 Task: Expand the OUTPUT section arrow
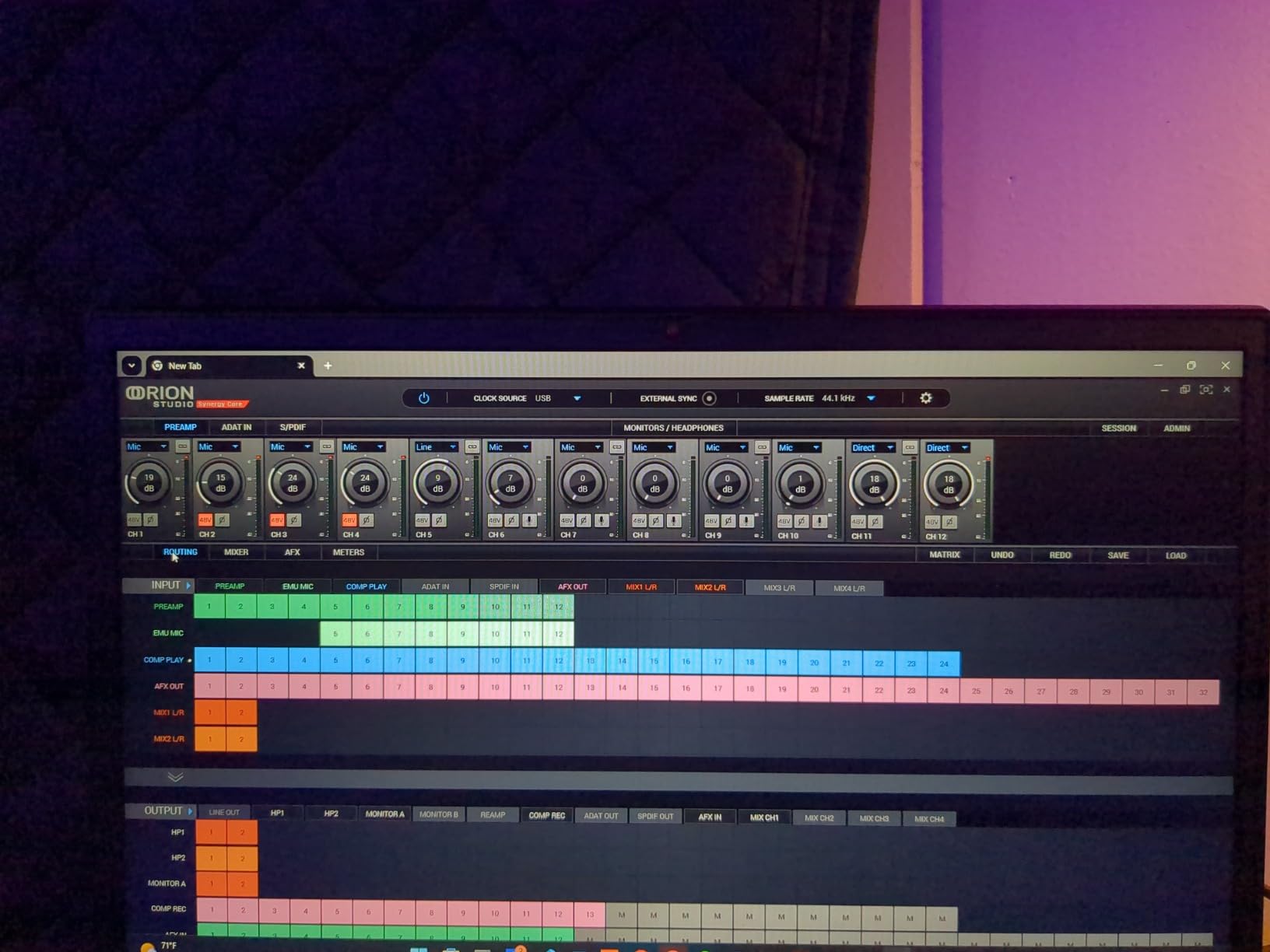pos(190,811)
